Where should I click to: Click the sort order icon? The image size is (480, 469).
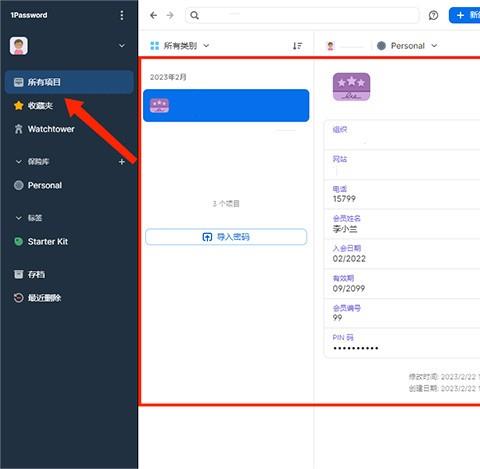[297, 46]
